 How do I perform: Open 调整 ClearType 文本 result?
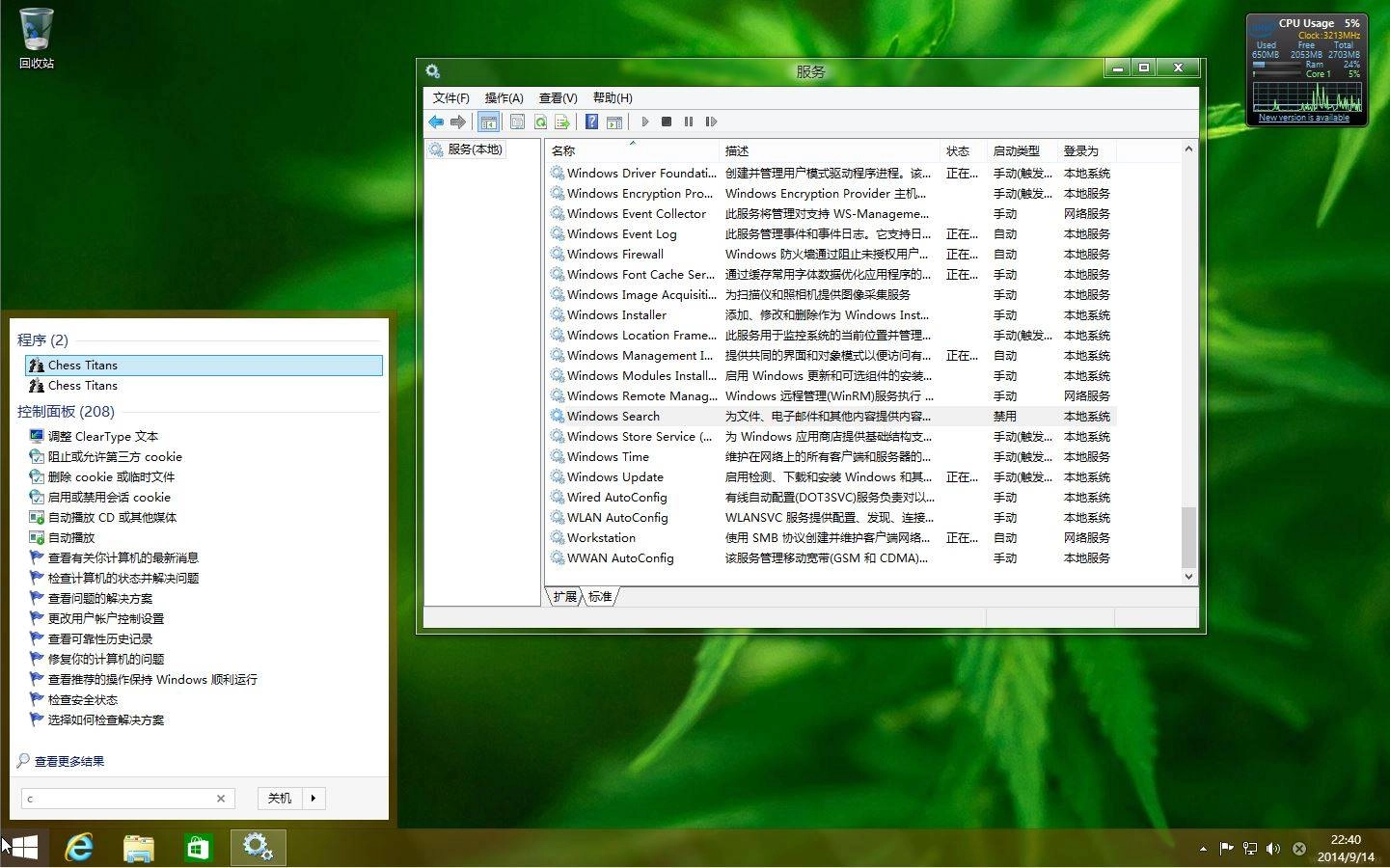pyautogui.click(x=103, y=437)
